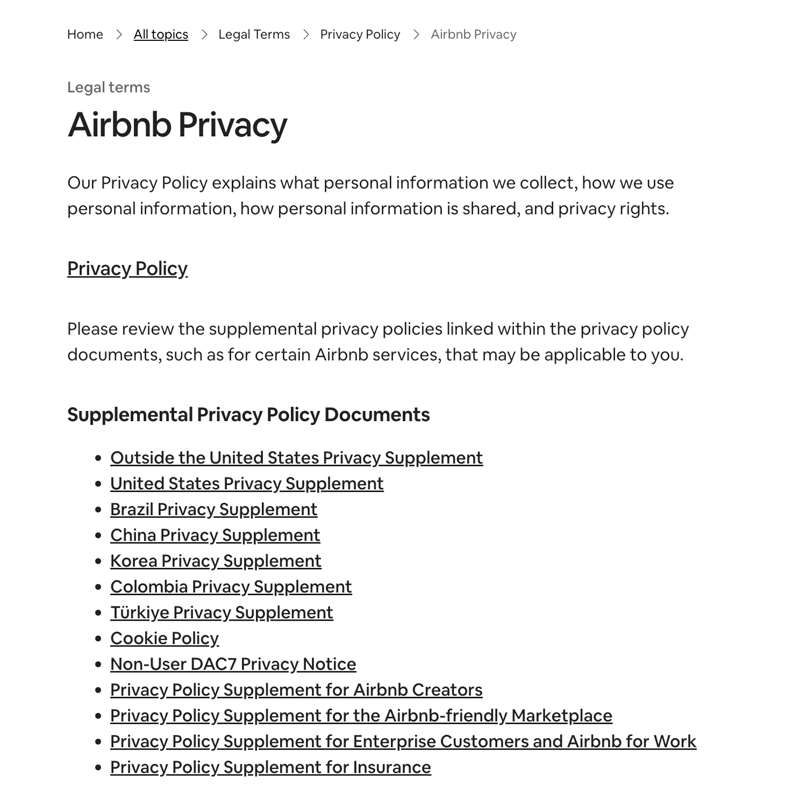Click the Airbnb Privacy breadcrumb item
Screen dimensions: 800x794
[x=473, y=34]
